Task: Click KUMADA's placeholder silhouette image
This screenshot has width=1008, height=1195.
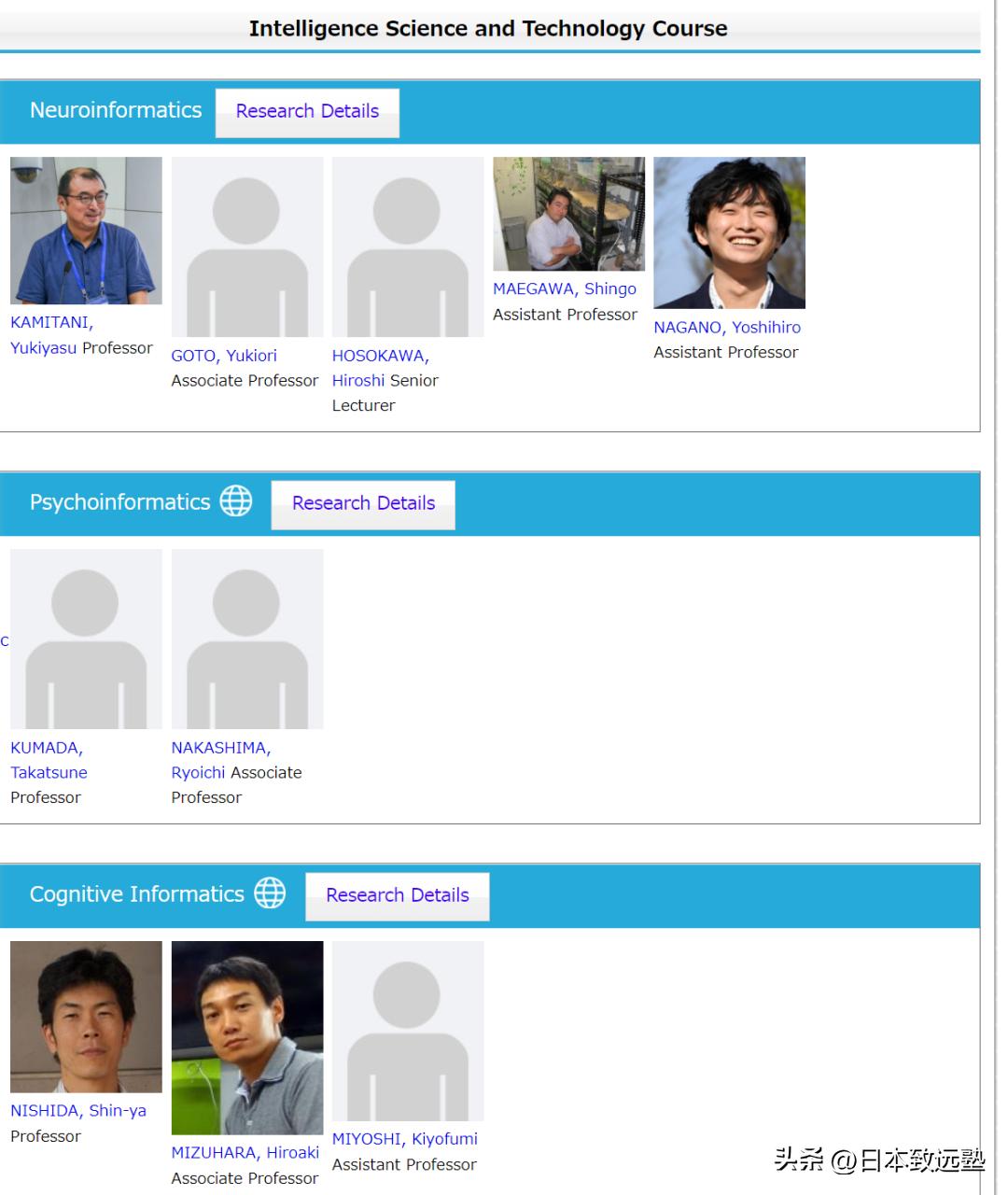Action: click(85, 638)
